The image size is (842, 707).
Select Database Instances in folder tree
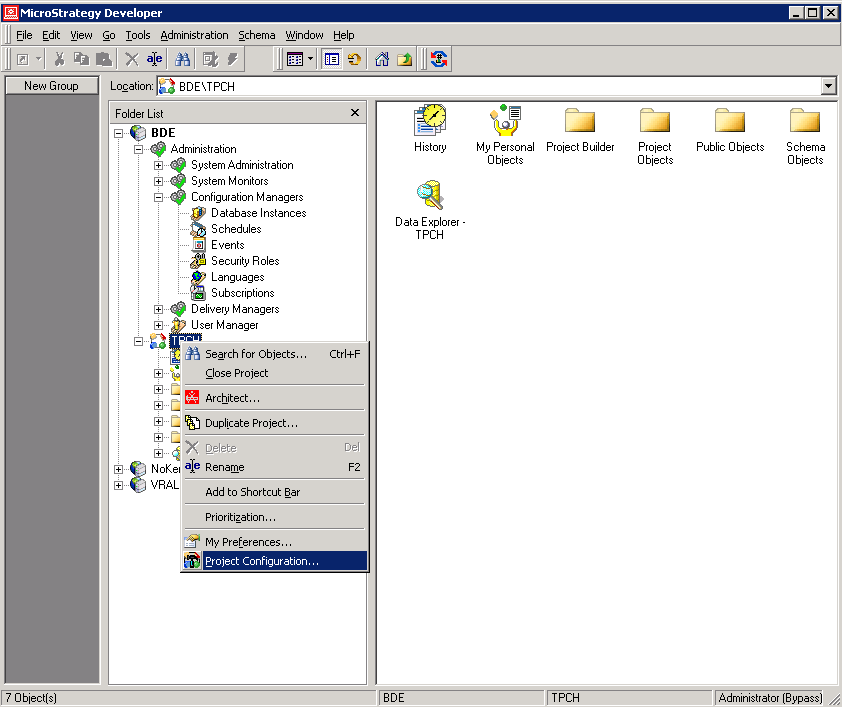pyautogui.click(x=259, y=213)
